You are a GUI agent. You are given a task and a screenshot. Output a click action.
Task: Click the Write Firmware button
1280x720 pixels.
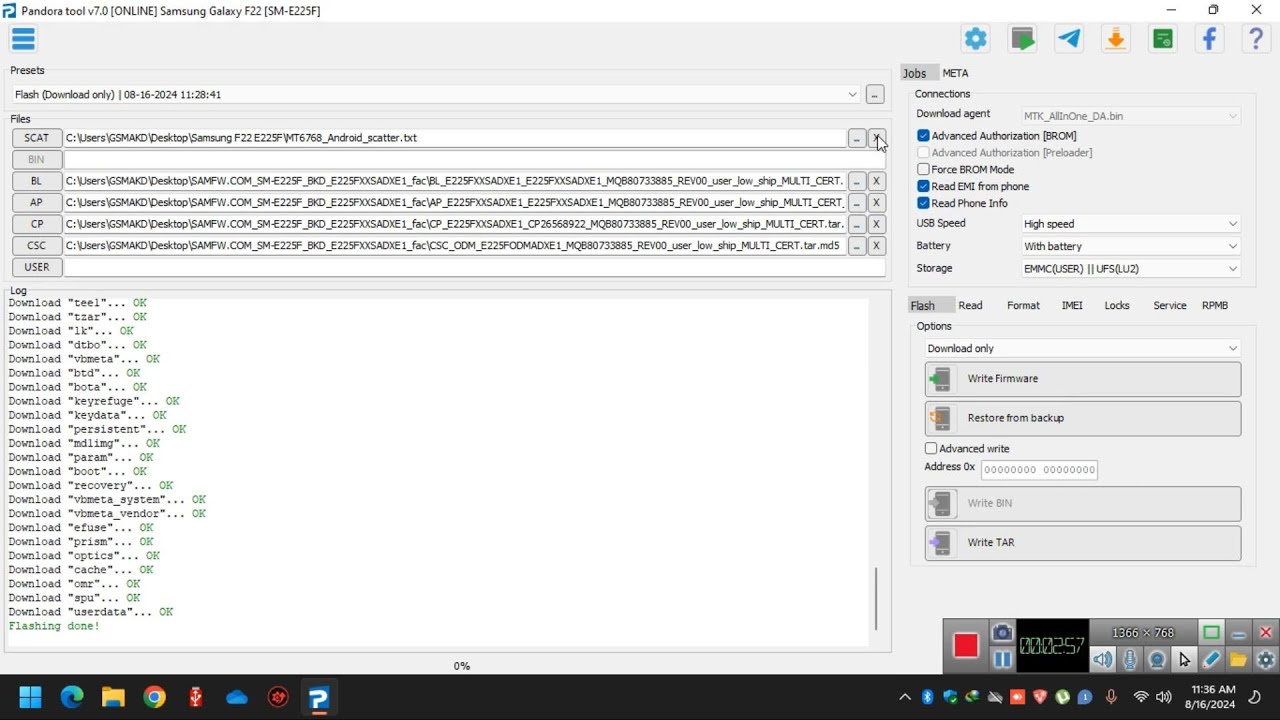tap(1082, 379)
